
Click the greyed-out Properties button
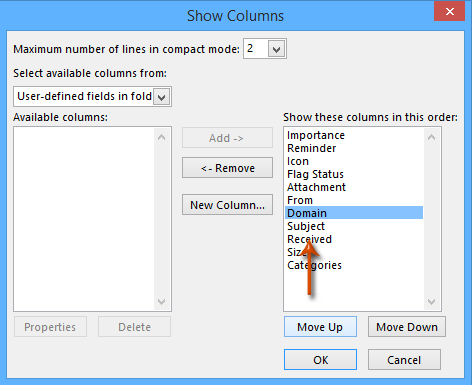pyautogui.click(x=50, y=327)
